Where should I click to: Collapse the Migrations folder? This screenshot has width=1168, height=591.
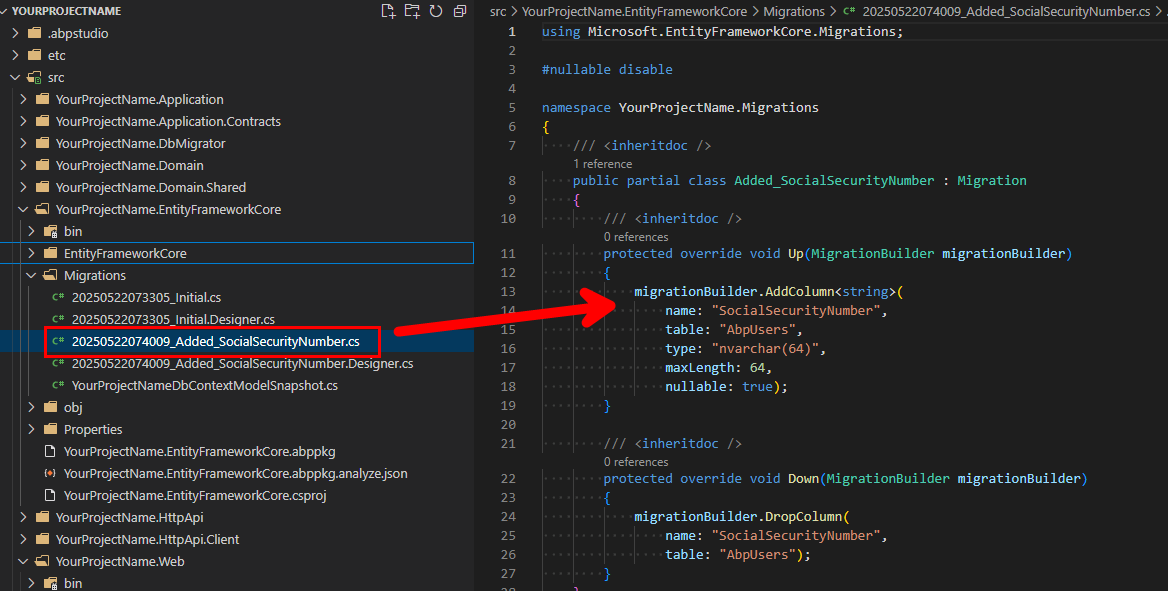[95, 275]
